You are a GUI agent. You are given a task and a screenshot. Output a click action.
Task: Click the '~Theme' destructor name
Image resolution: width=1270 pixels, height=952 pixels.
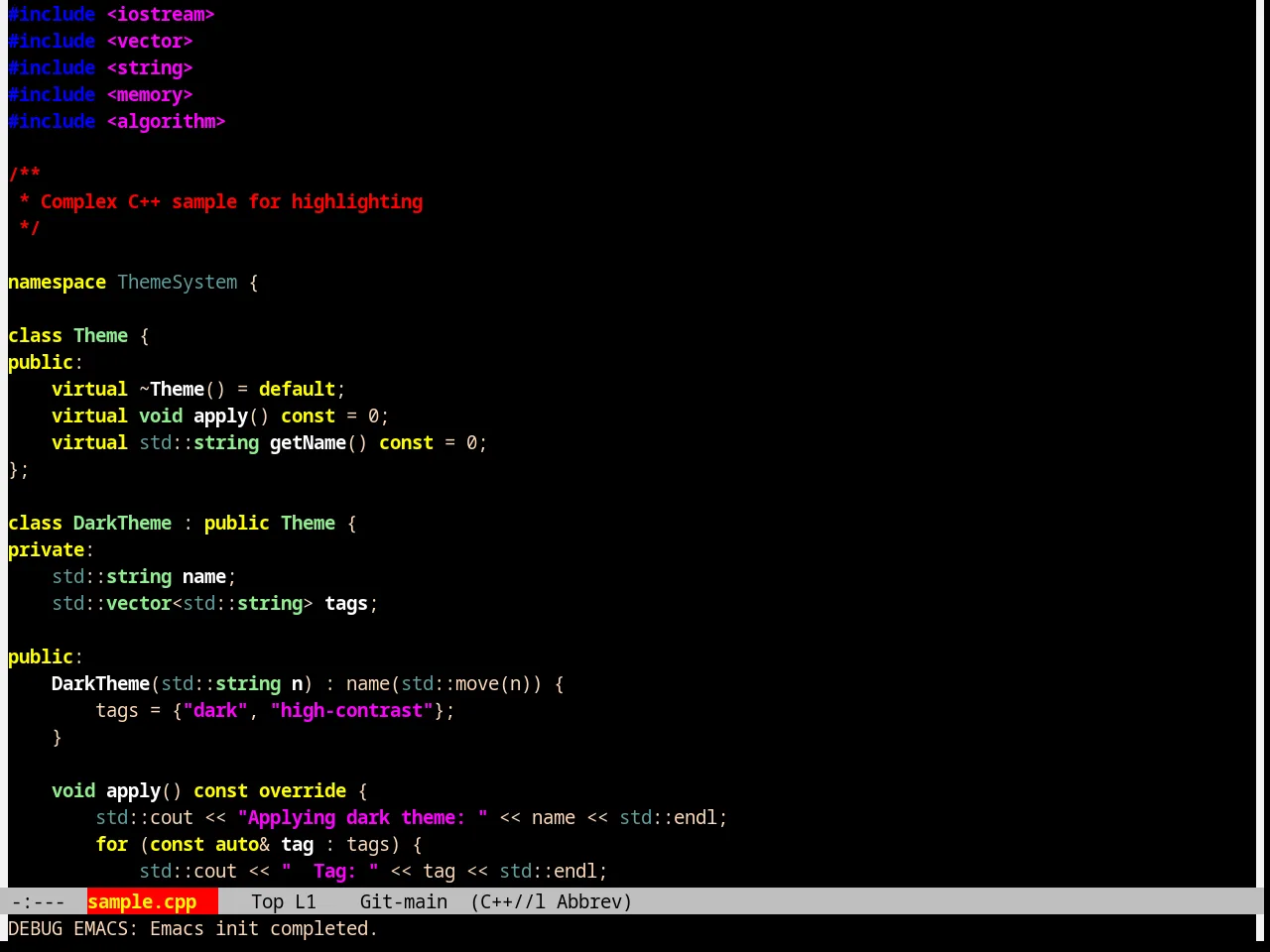pyautogui.click(x=172, y=389)
